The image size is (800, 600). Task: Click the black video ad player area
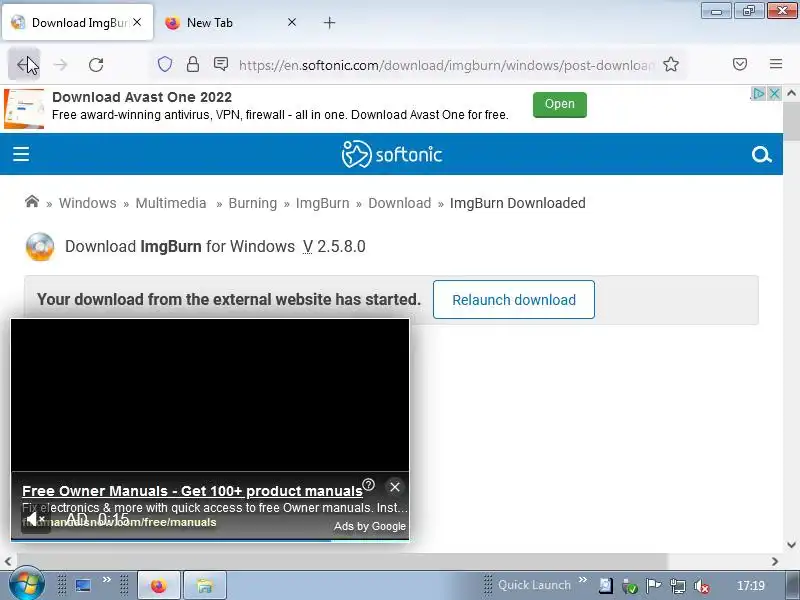click(x=210, y=395)
